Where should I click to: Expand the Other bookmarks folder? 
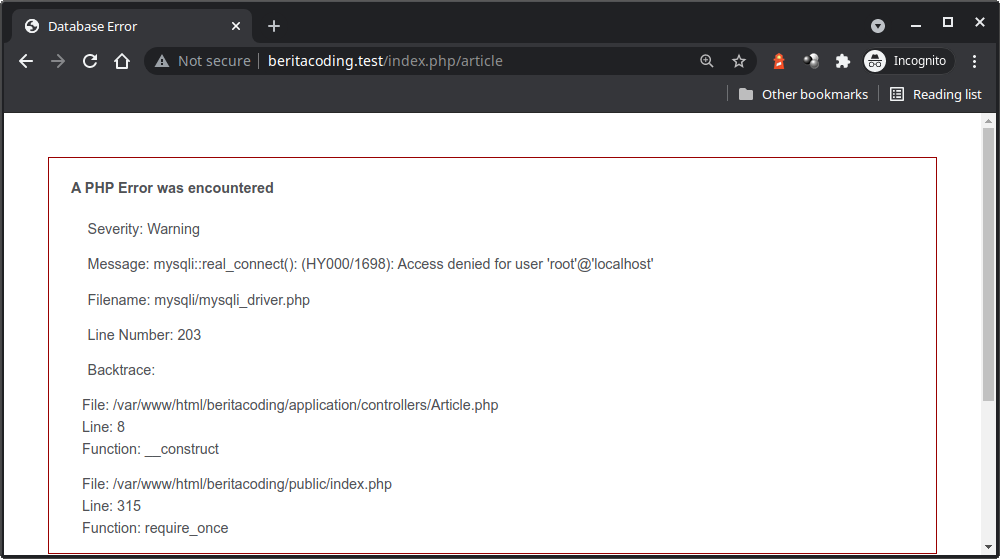tap(803, 94)
